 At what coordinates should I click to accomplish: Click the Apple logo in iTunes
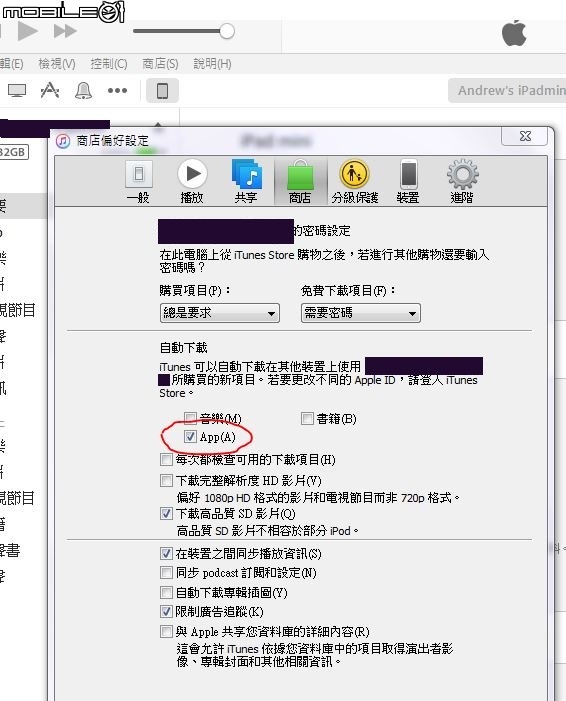coord(514,33)
